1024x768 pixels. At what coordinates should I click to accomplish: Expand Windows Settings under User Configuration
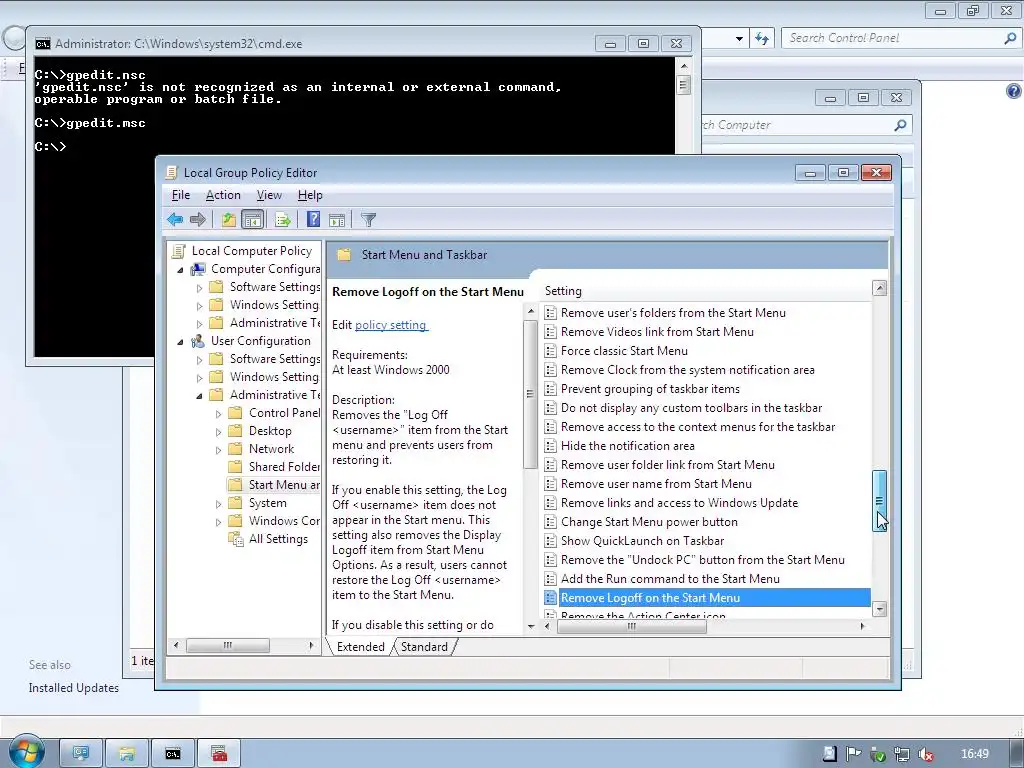coord(200,377)
